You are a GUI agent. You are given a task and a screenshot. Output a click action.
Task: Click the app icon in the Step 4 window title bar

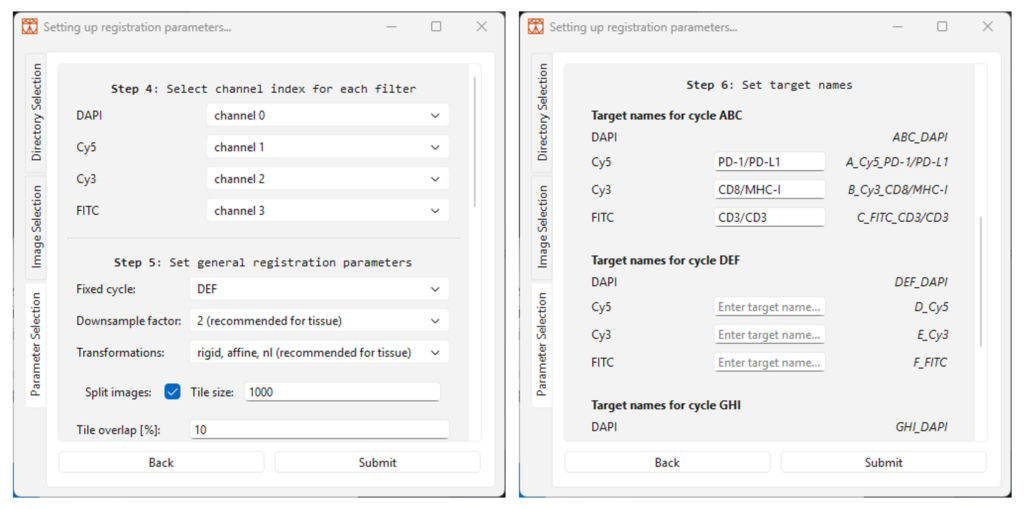click(x=30, y=27)
